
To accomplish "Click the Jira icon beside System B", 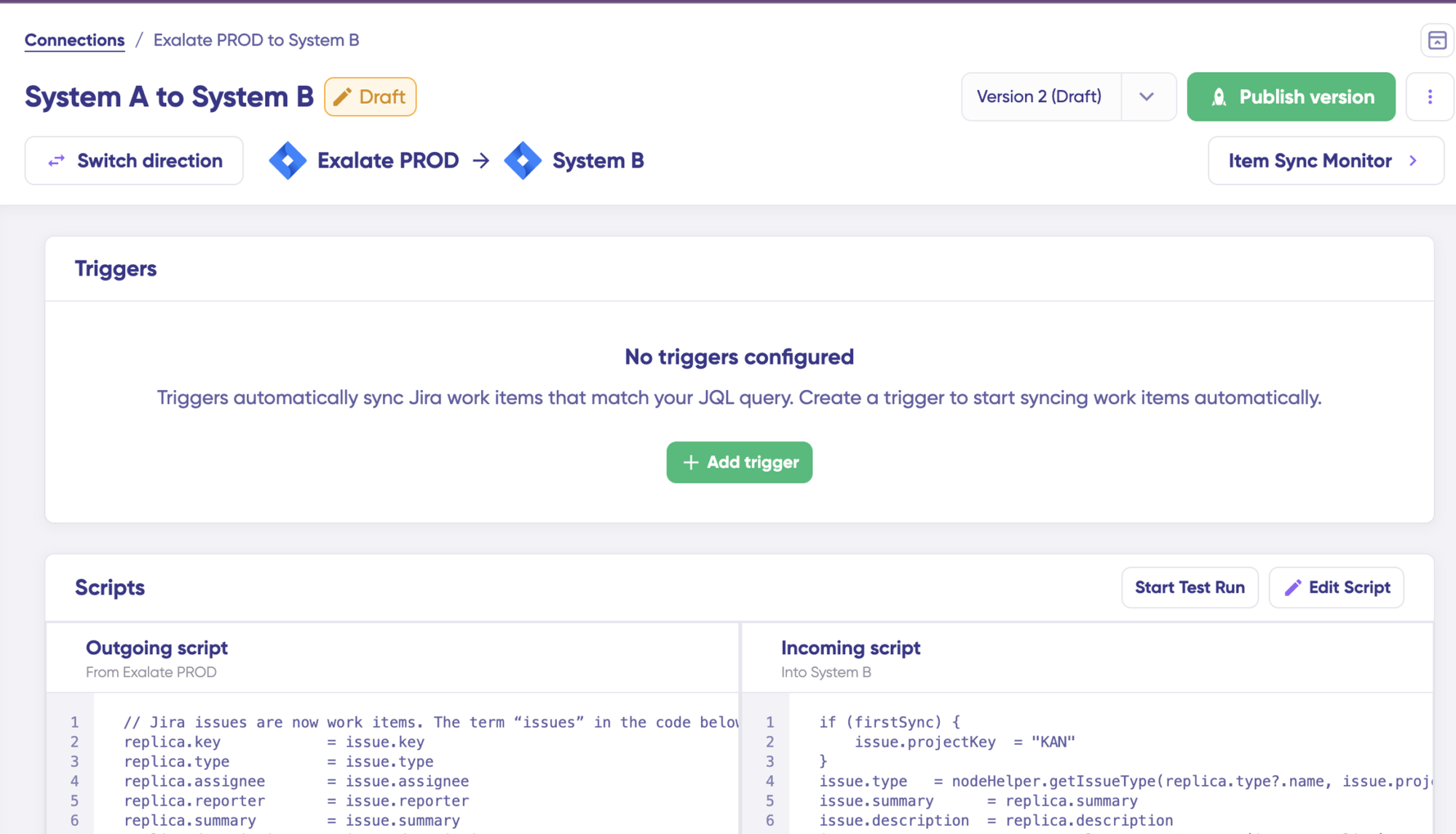I will [x=523, y=161].
